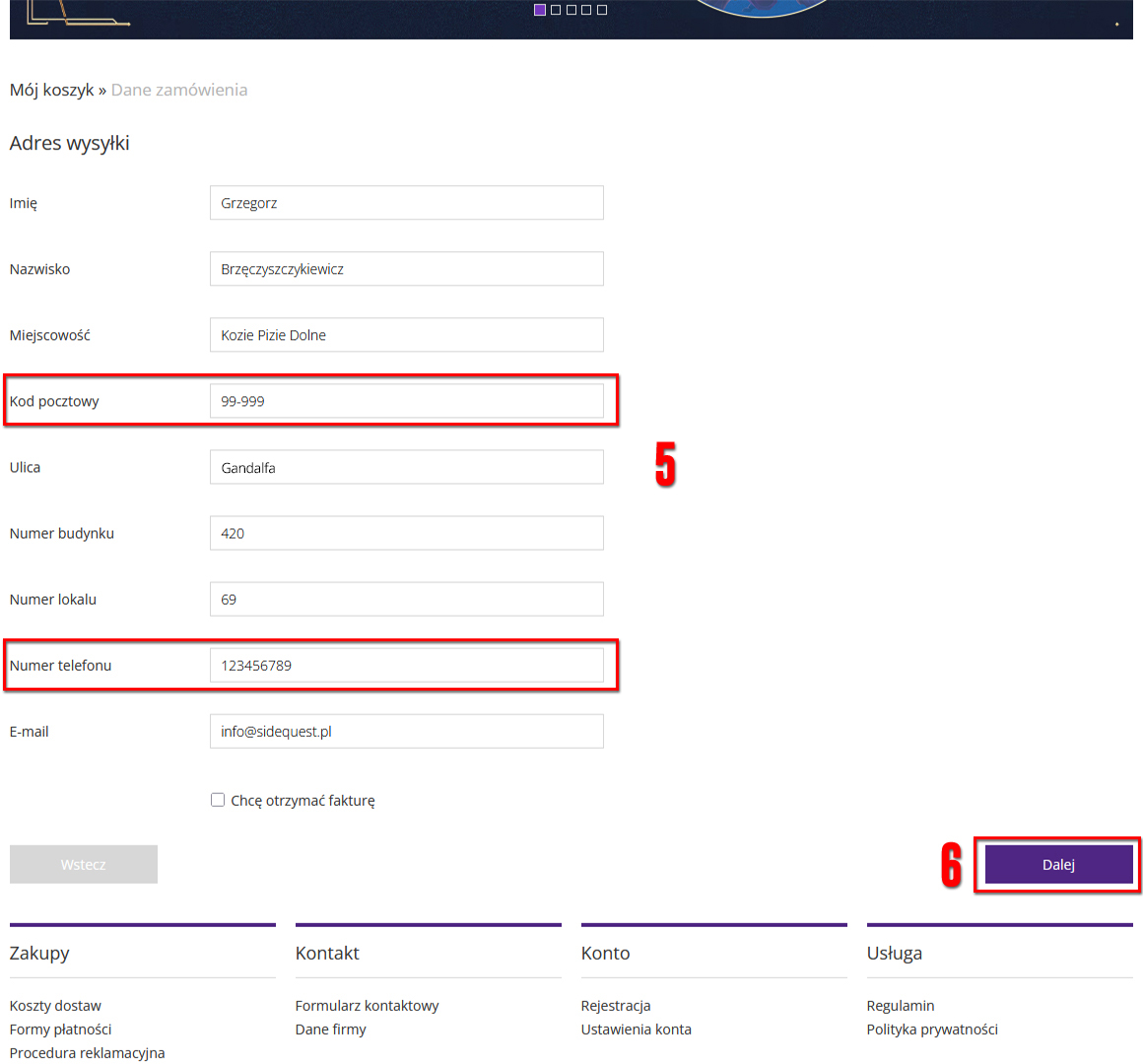Select the second carousel slide indicator
This screenshot has height=1064, width=1143.
point(556,10)
